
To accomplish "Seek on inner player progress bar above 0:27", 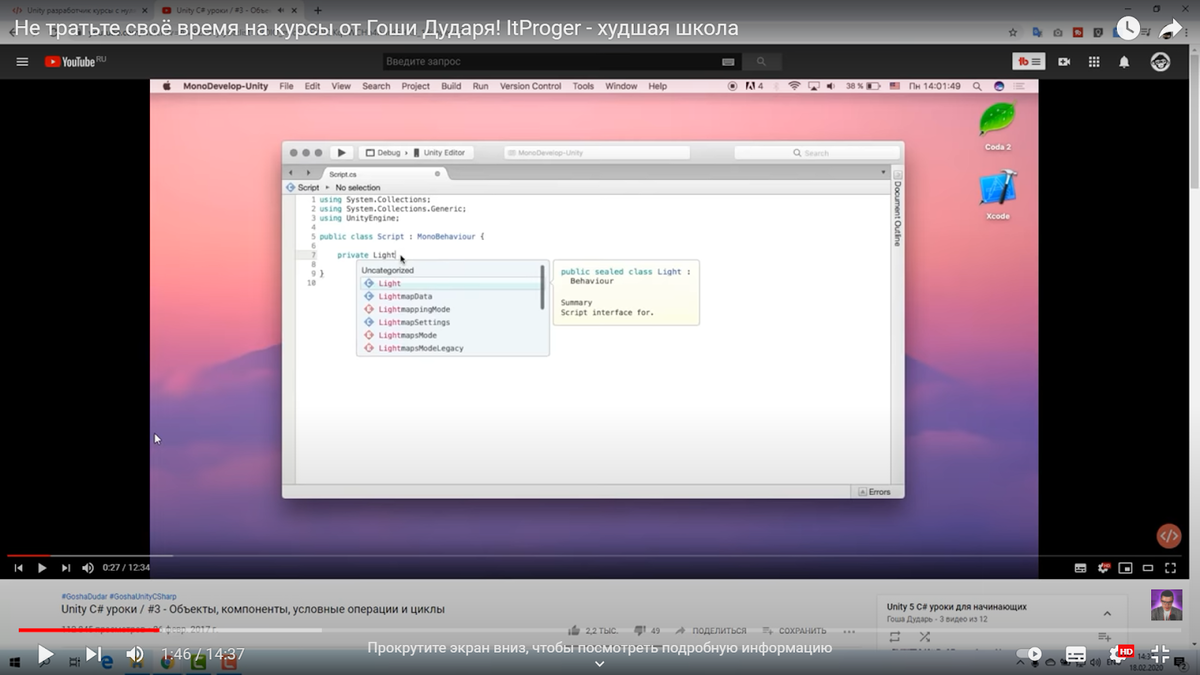I will tap(596, 555).
